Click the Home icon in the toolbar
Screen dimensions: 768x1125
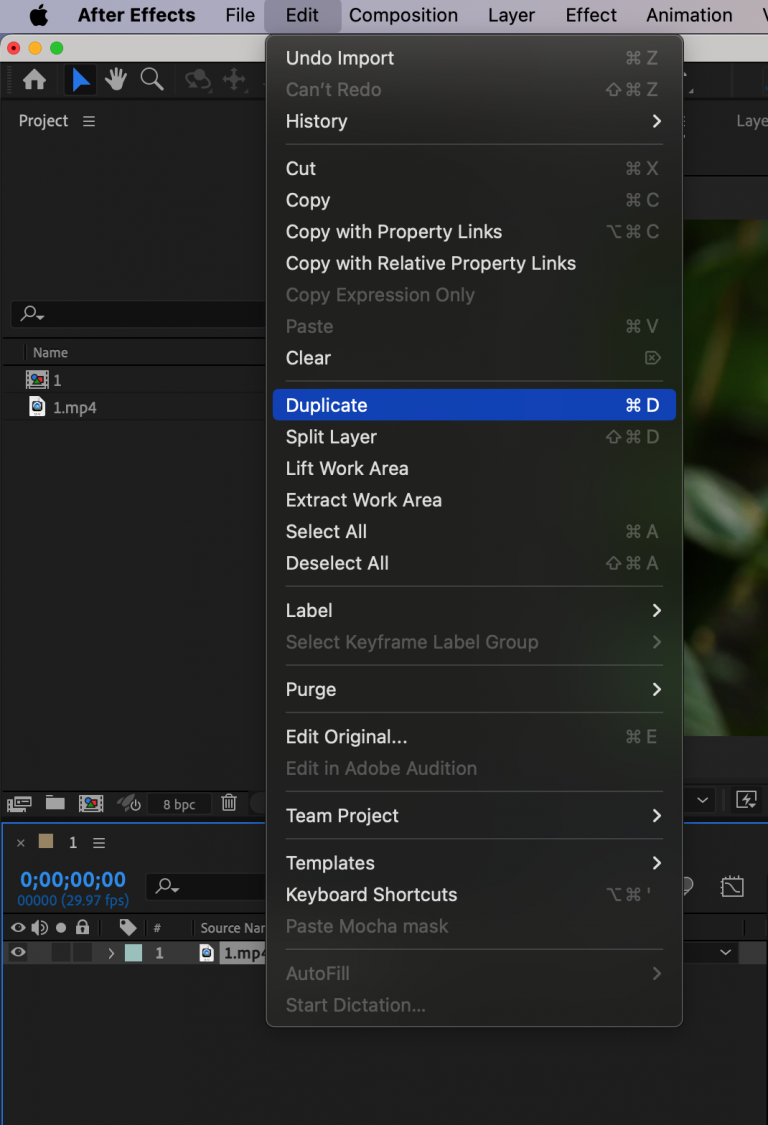[x=34, y=79]
